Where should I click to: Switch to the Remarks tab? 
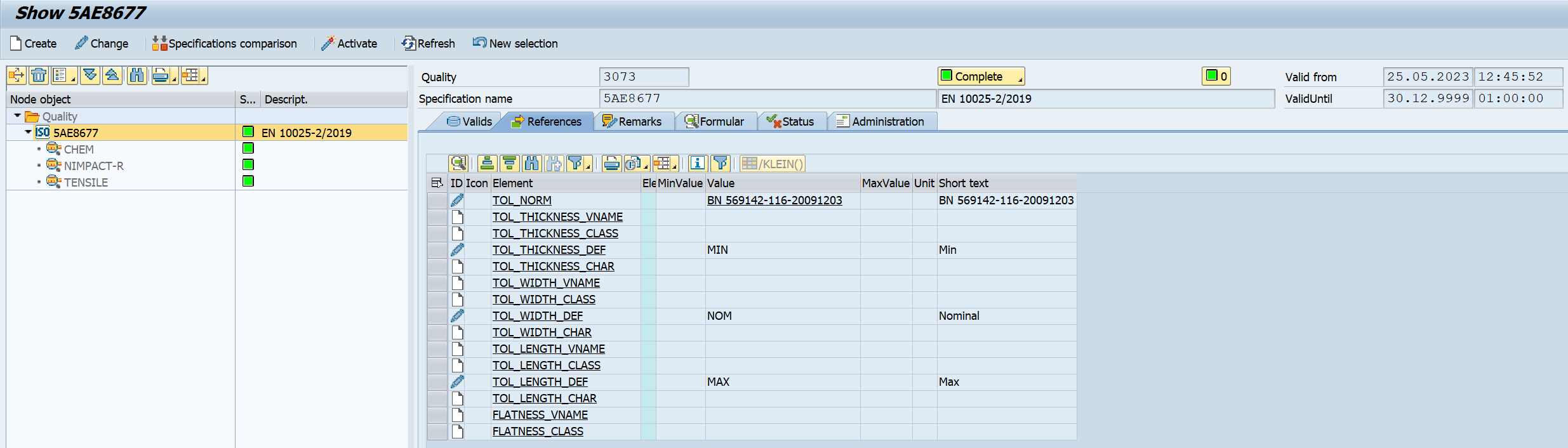632,122
